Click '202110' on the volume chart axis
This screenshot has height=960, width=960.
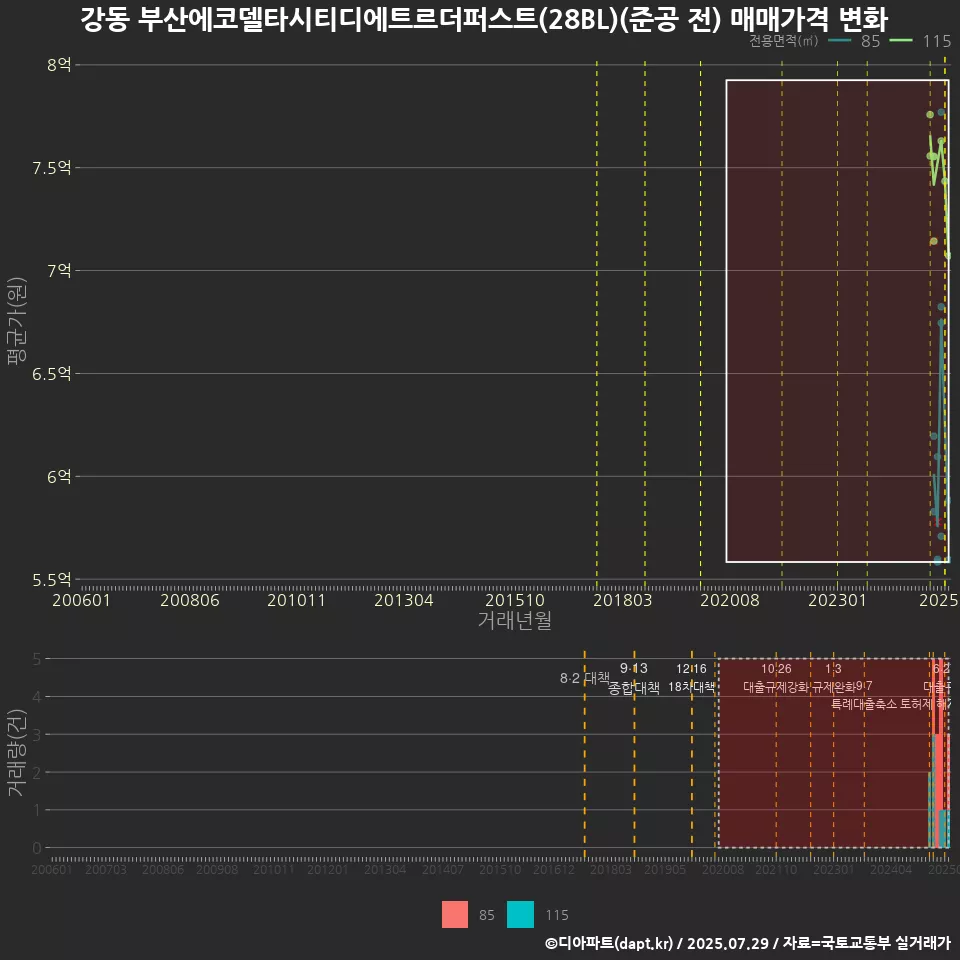[x=776, y=869]
